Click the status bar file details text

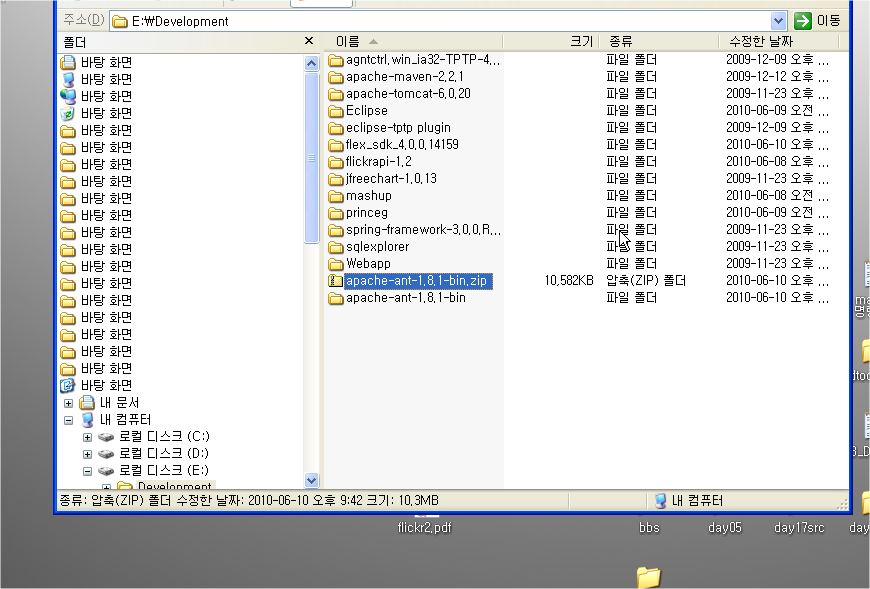[x=249, y=501]
